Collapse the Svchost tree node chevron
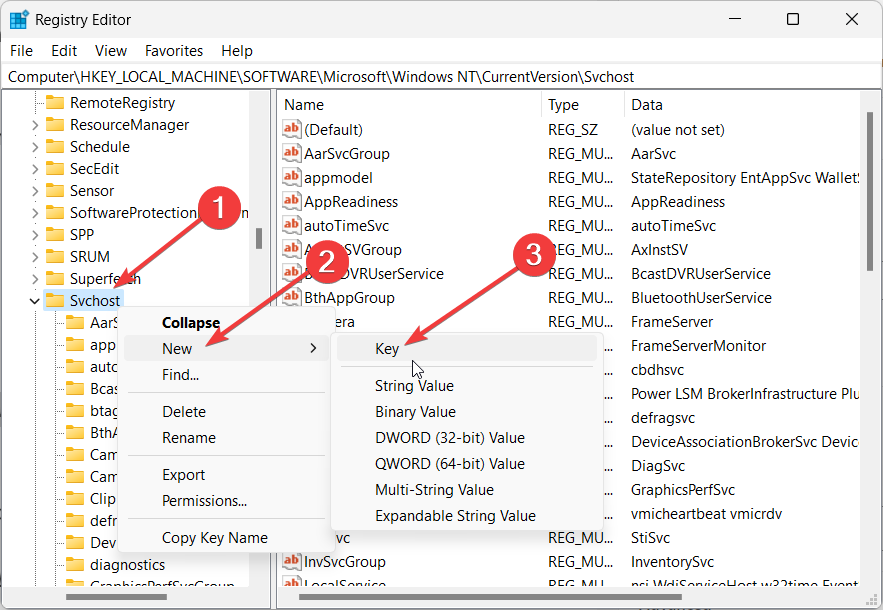 (35, 301)
